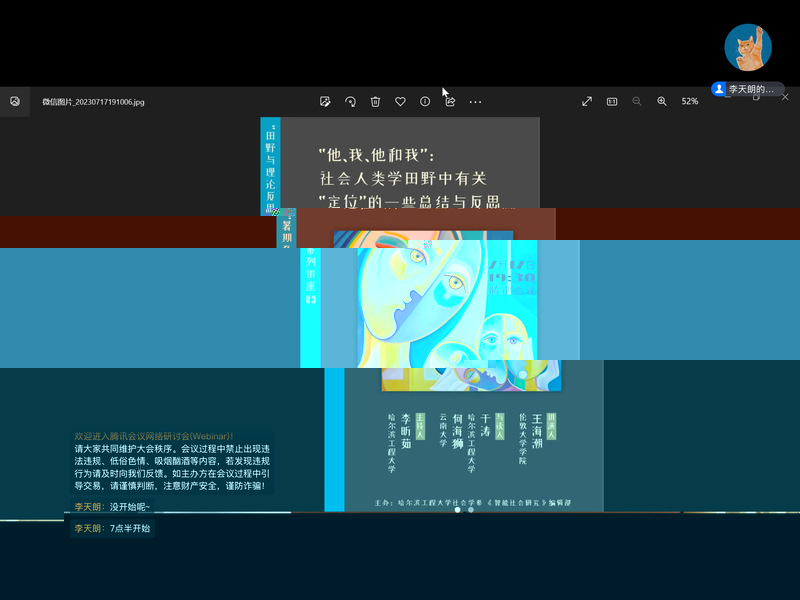Click speaker name 王海潮 on the poster
Viewport: 800px width, 600px height.
(x=537, y=432)
